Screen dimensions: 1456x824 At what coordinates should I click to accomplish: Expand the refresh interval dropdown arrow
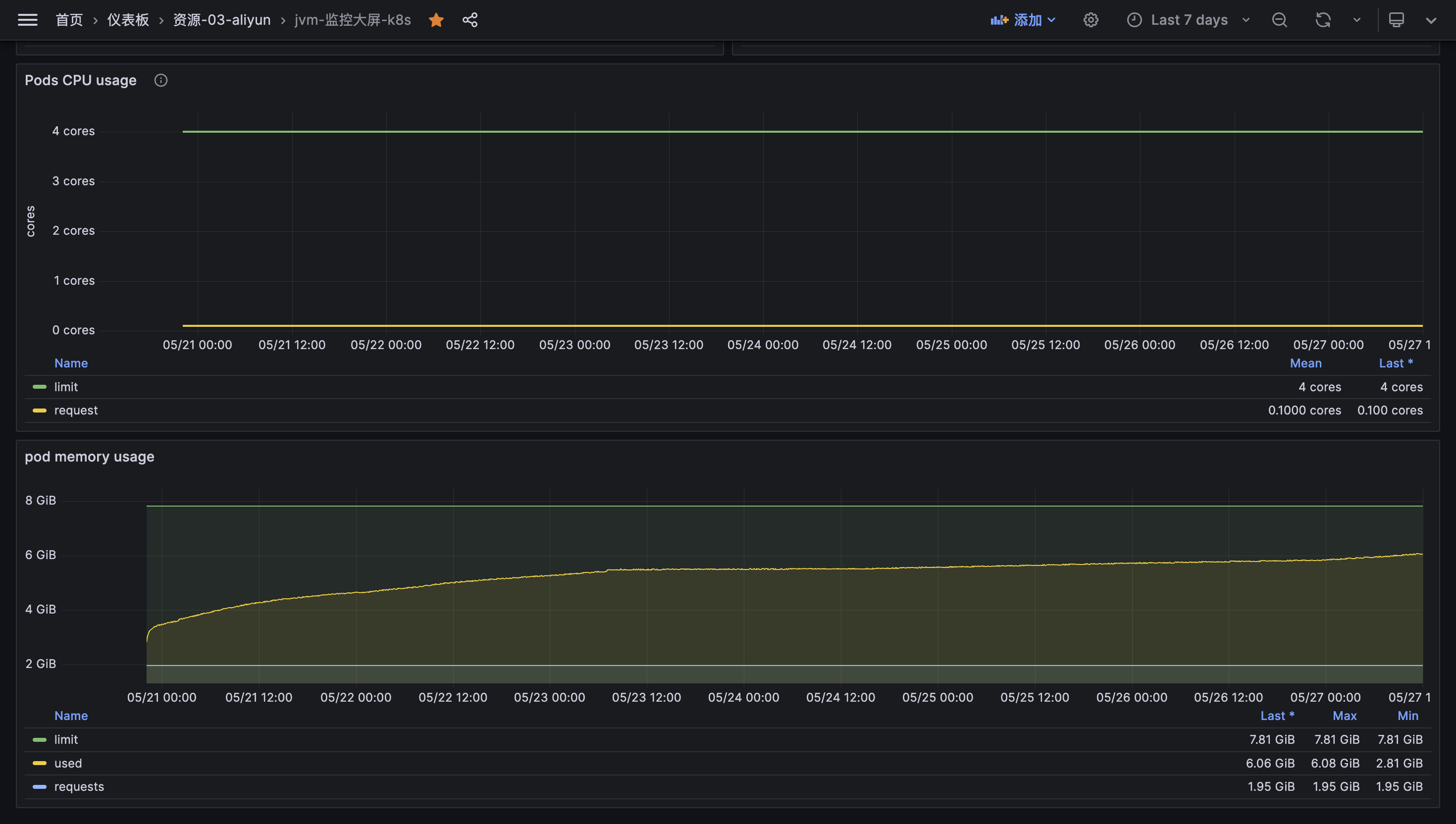coord(1356,20)
